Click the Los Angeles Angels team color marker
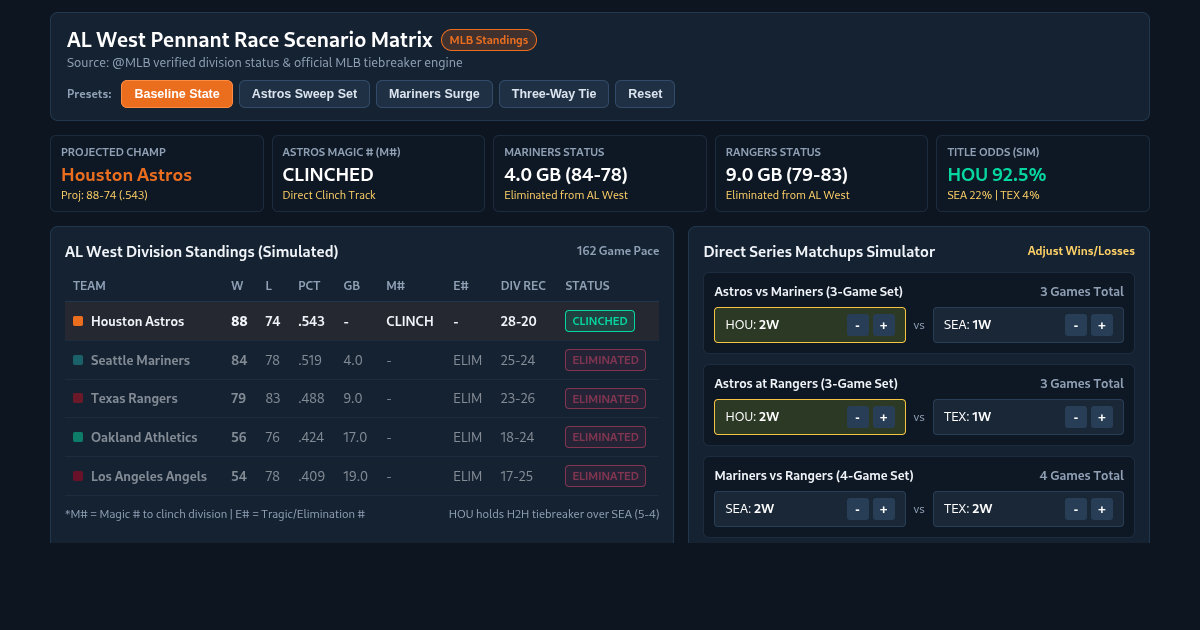The width and height of the screenshot is (1200, 630). click(x=78, y=476)
